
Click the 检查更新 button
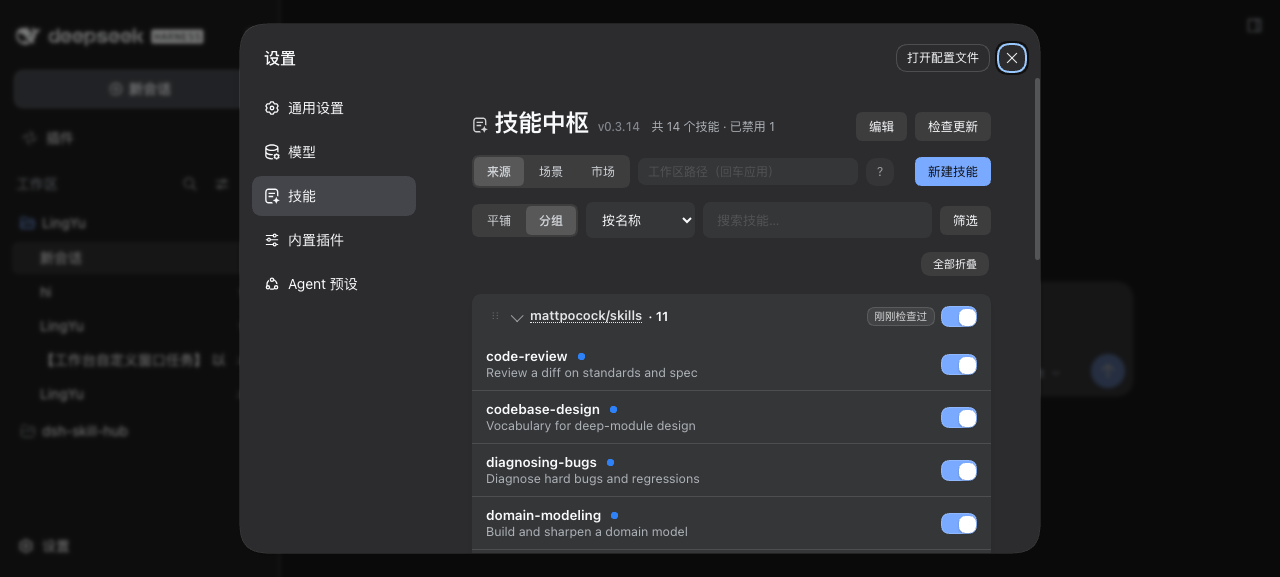pyautogui.click(x=953, y=127)
